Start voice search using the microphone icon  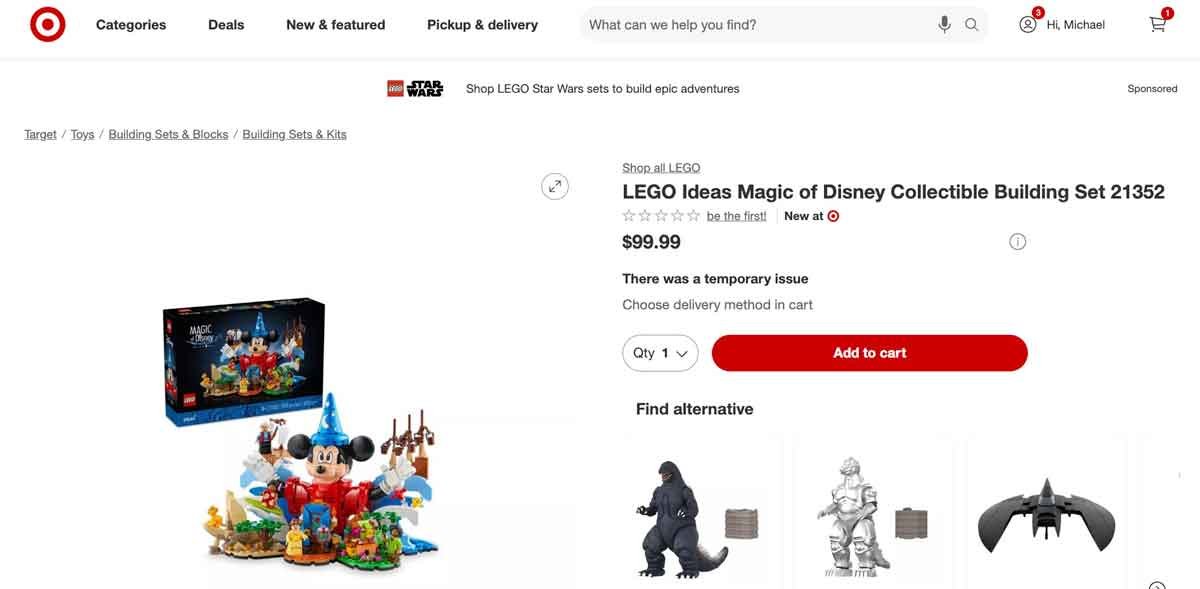943,23
